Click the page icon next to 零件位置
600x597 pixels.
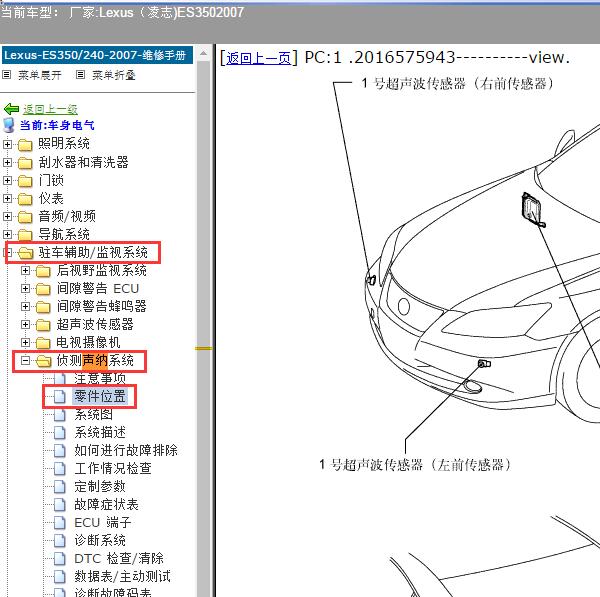pyautogui.click(x=60, y=396)
